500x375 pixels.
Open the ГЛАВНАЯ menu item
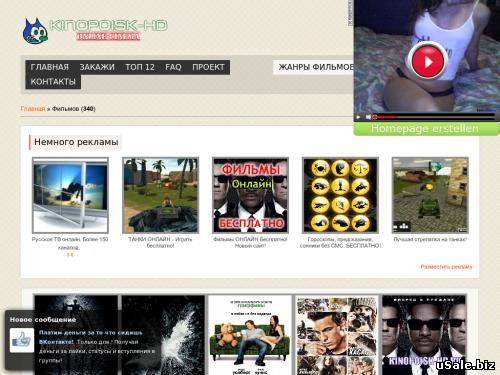click(x=50, y=67)
